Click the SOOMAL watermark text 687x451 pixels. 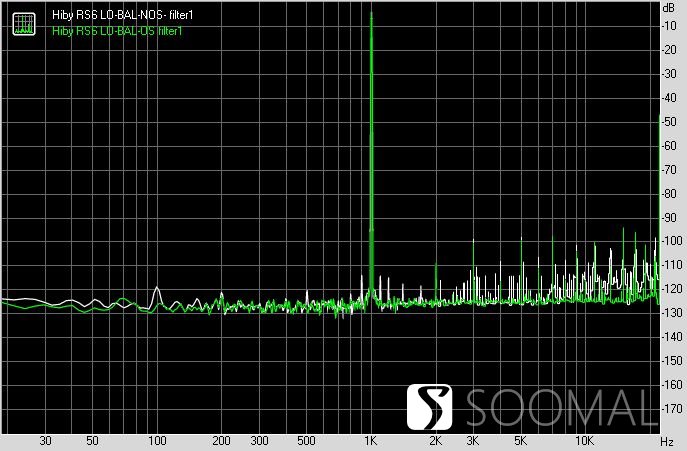point(568,408)
